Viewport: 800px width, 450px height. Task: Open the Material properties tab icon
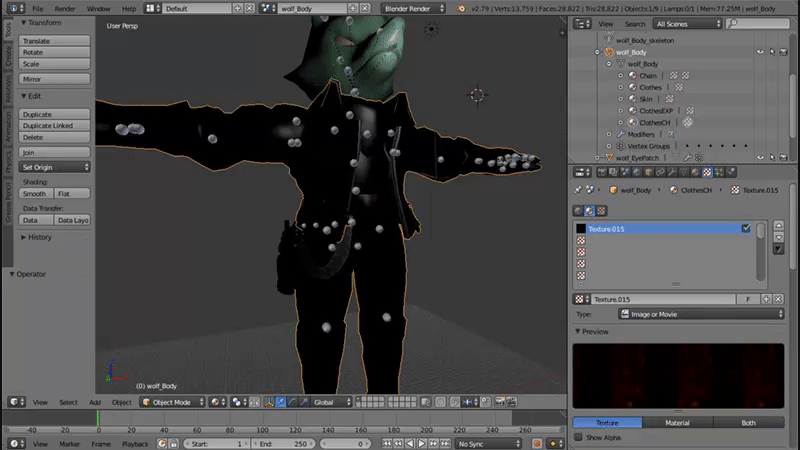click(x=695, y=172)
